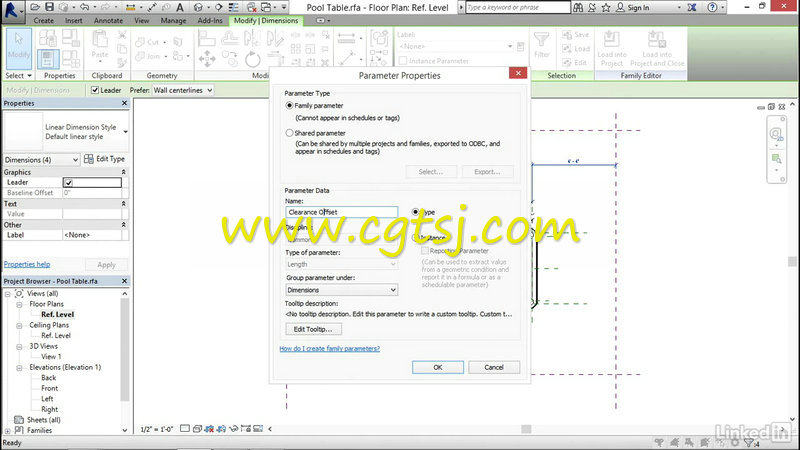Image resolution: width=800 pixels, height=450 pixels.
Task: Click the Name field containing Clearance Offset
Action: tap(341, 212)
